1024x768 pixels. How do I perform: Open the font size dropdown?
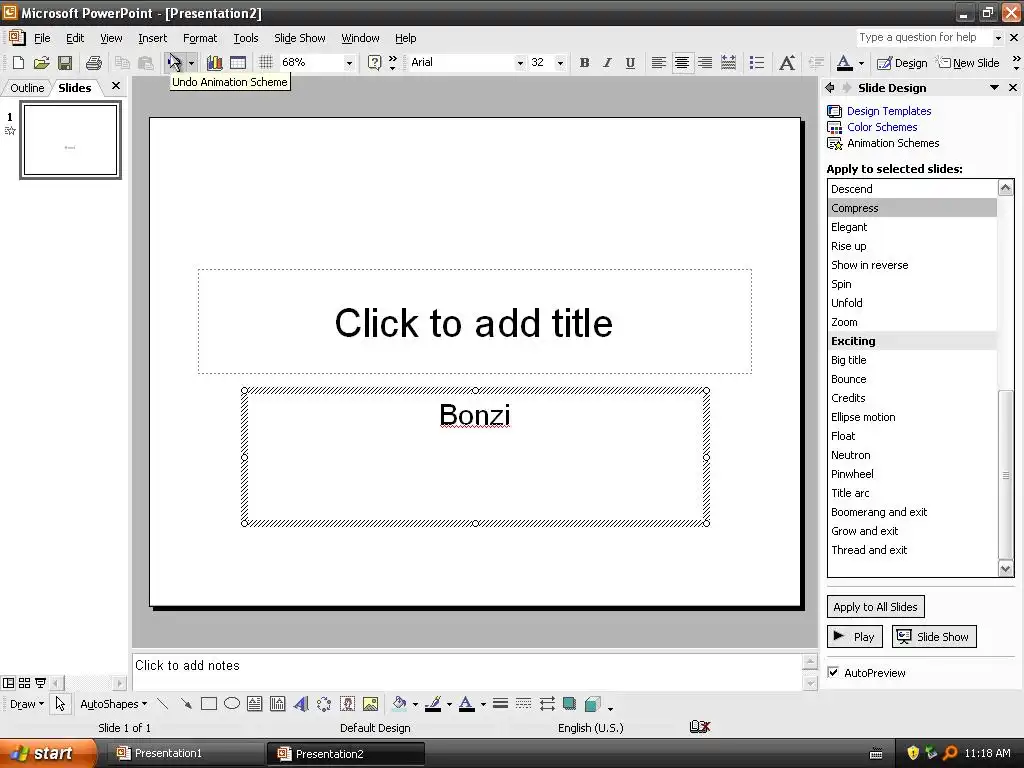(560, 63)
